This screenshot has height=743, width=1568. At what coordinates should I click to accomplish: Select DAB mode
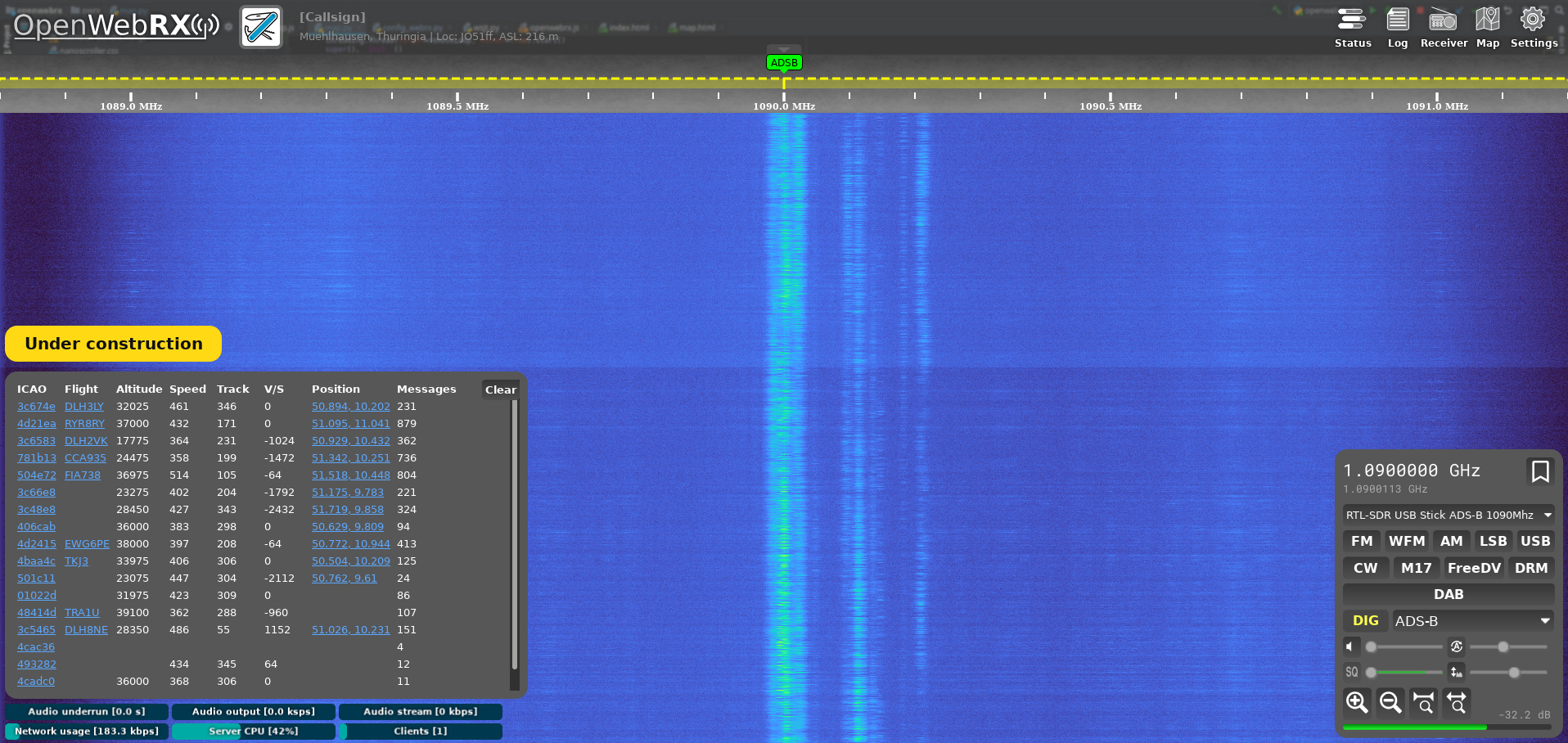[1448, 594]
